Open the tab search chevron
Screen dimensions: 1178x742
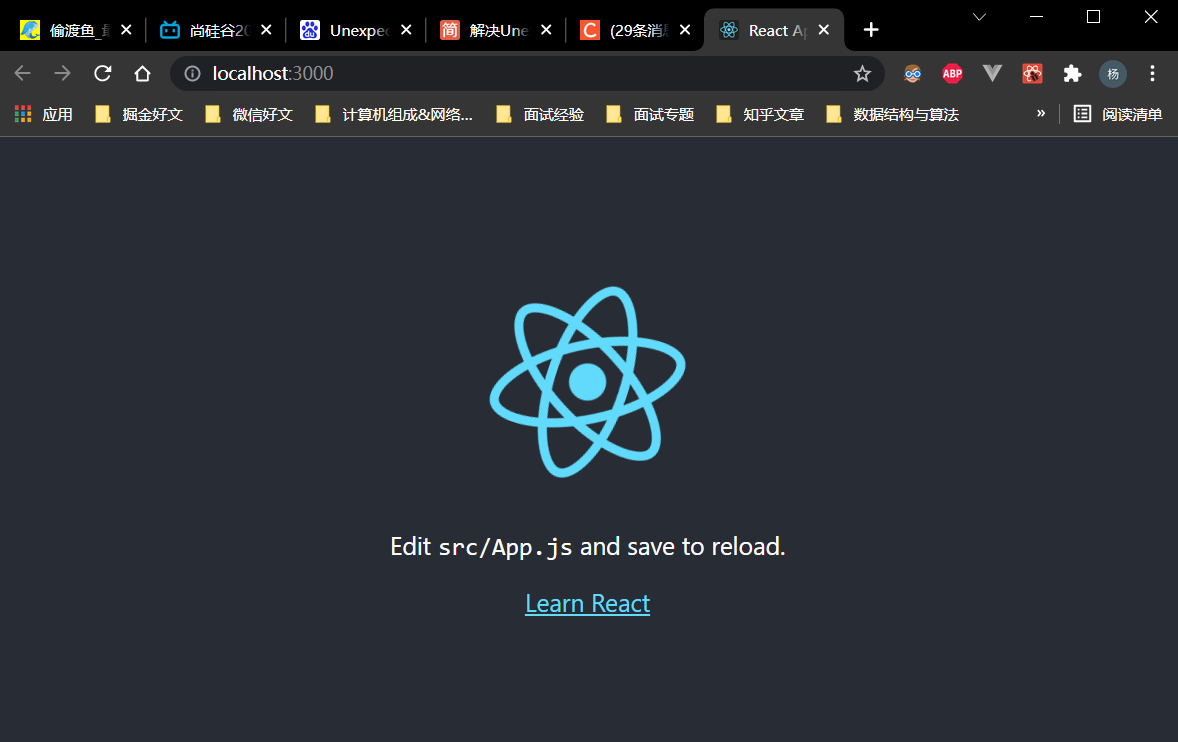(979, 17)
